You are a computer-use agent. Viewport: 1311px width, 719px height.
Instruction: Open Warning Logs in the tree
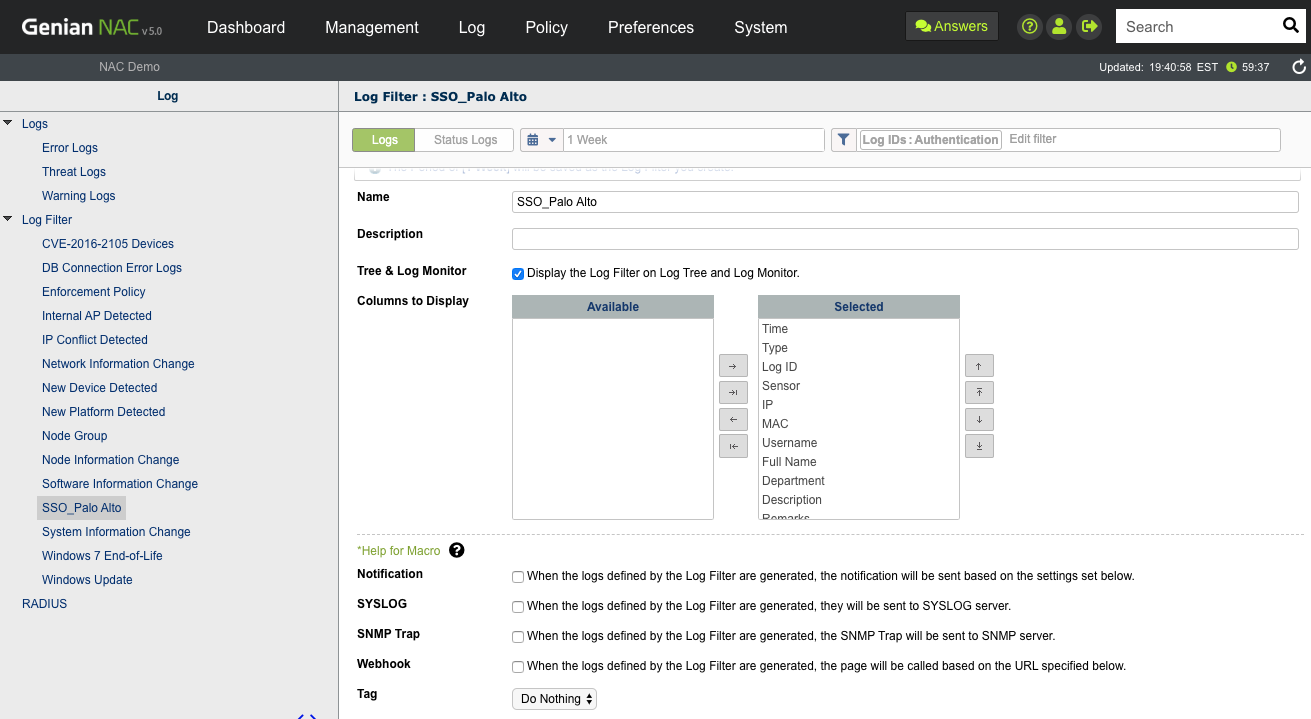coord(79,196)
